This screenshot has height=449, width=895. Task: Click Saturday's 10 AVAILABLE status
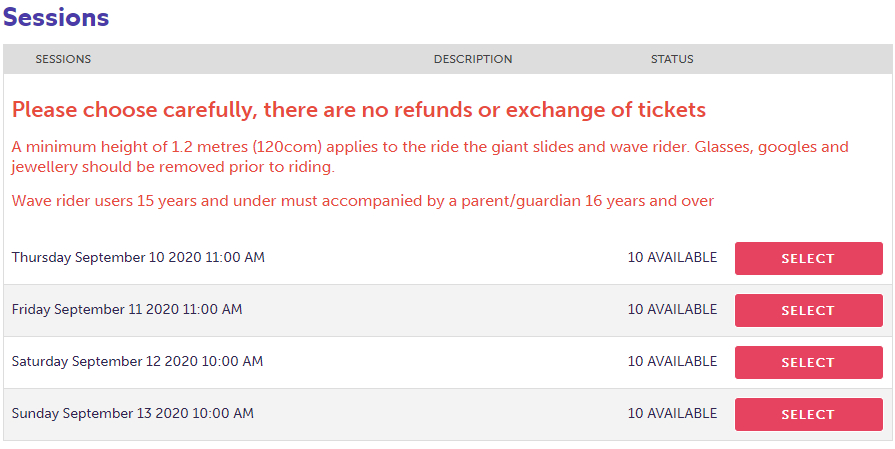[672, 362]
